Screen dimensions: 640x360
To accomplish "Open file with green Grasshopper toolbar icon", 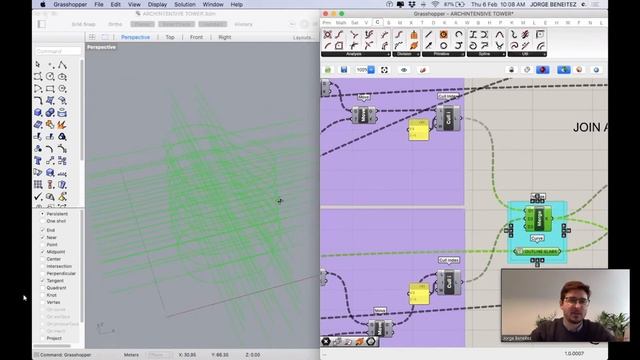I will point(328,70).
